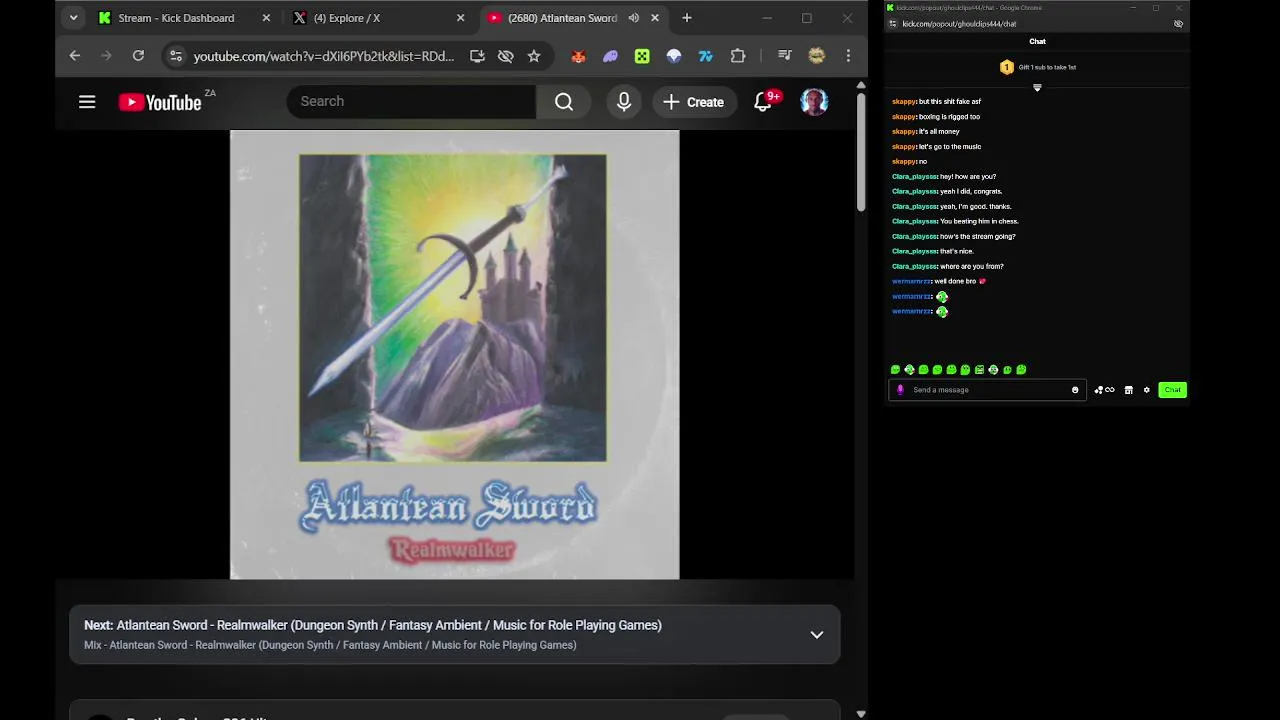Focus the youtube.com address bar URL
The image size is (1280, 720).
coord(324,56)
